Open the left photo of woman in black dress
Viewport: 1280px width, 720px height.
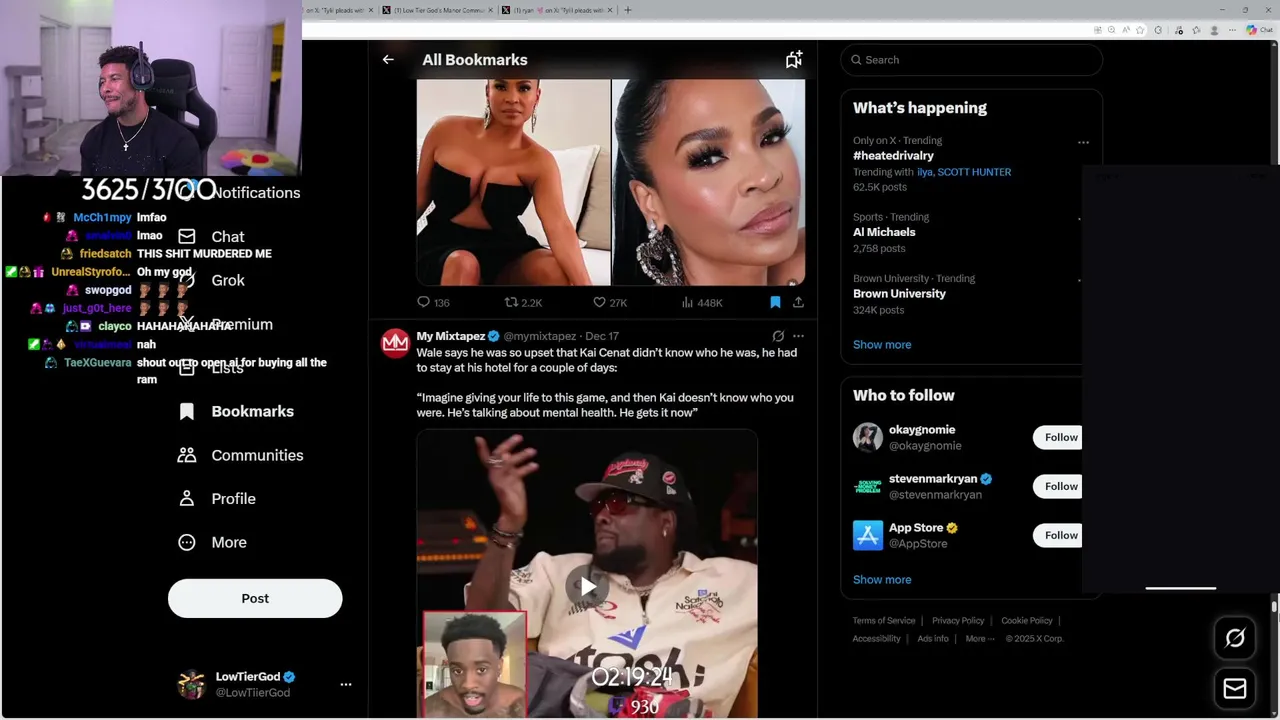tap(513, 183)
